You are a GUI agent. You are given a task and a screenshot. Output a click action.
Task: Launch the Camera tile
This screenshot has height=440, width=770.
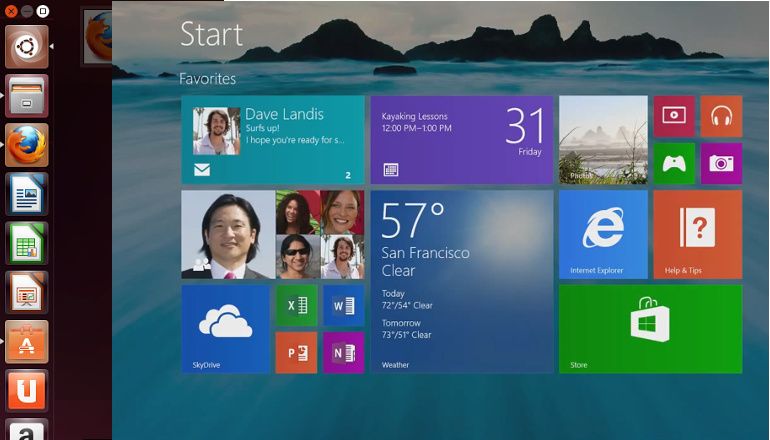(721, 163)
